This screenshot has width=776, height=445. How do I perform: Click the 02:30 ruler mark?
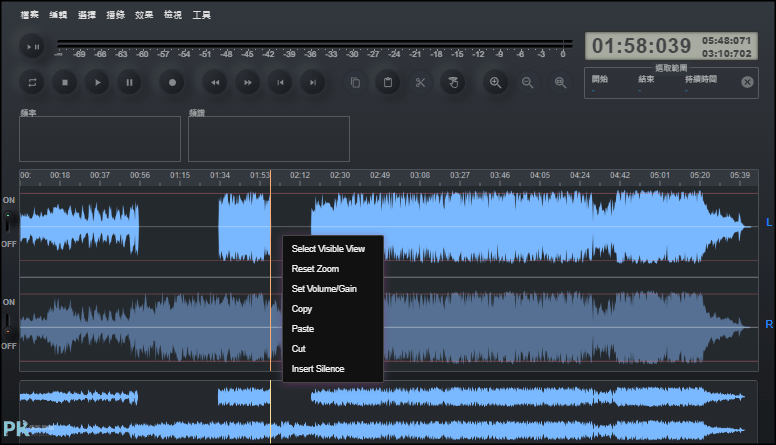pyautogui.click(x=340, y=175)
